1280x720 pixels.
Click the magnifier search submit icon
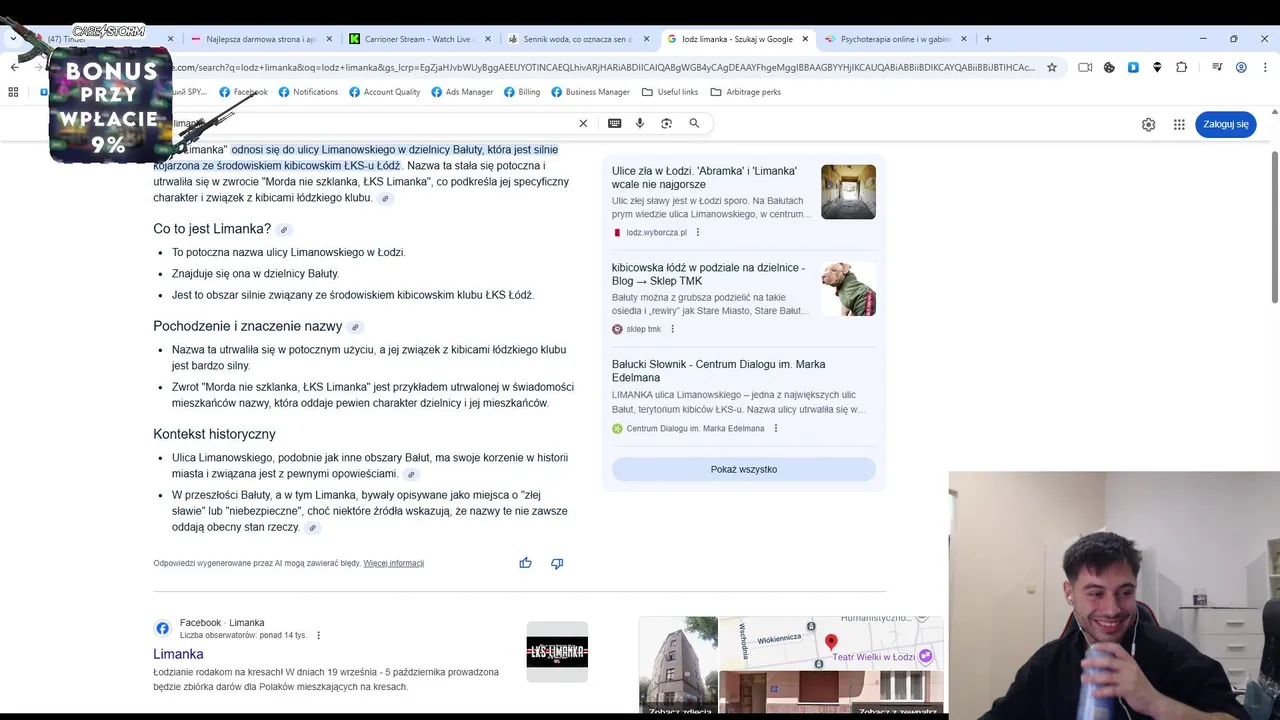tap(694, 123)
